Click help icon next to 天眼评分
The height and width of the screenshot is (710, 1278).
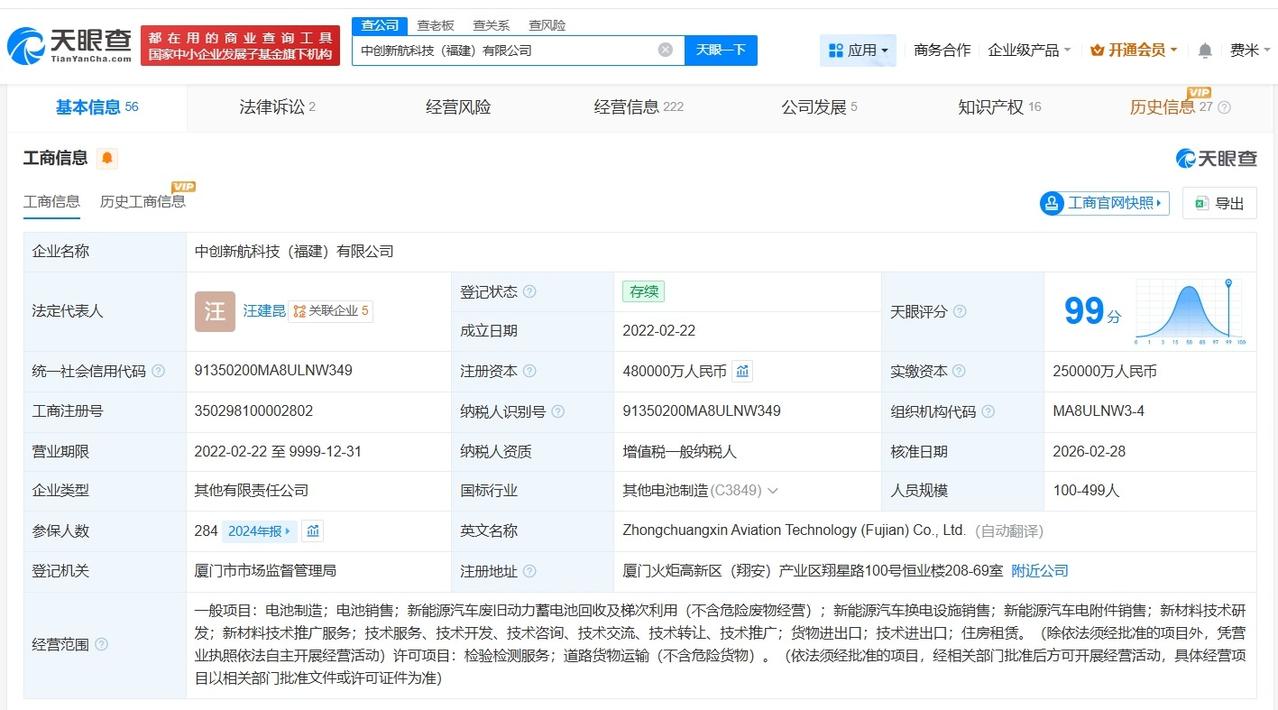pyautogui.click(x=959, y=312)
